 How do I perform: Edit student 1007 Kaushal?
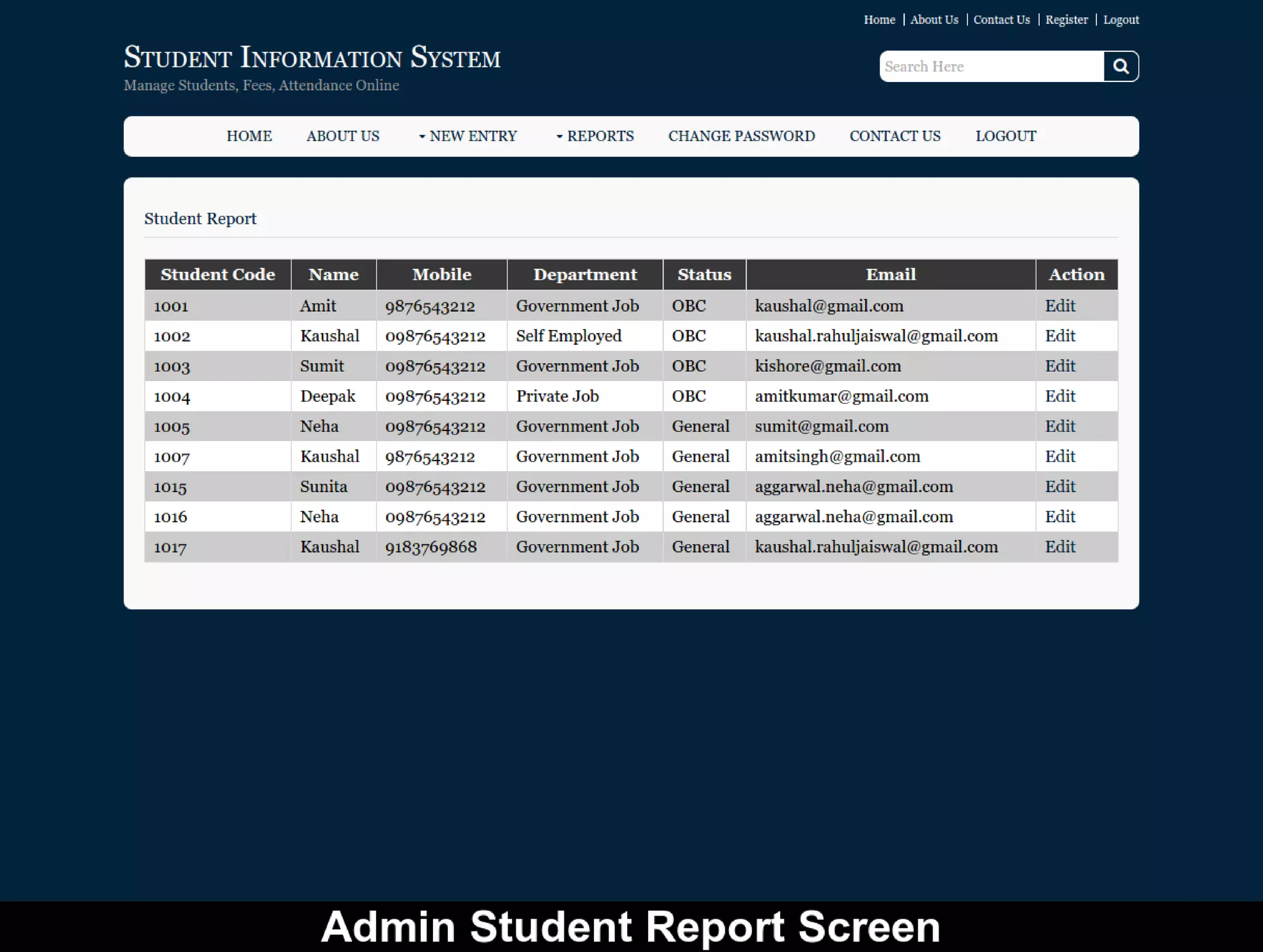1060,457
